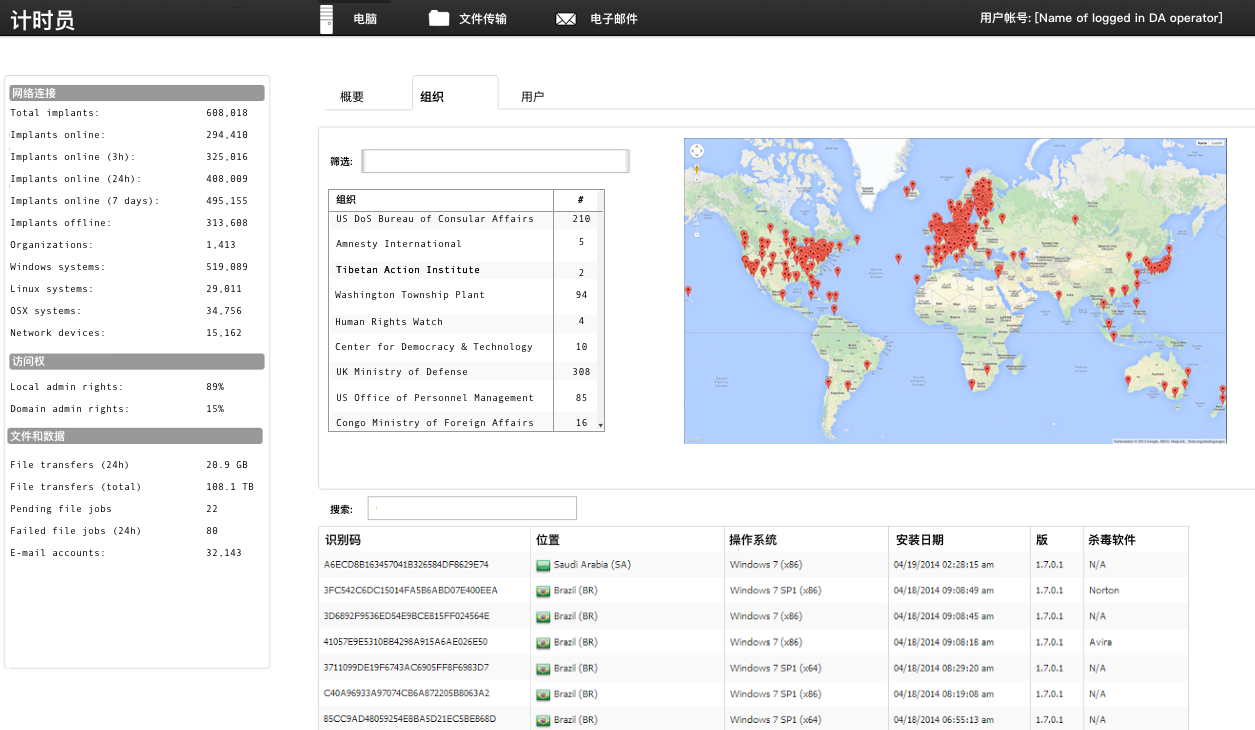Sort by the 安装日期 column header
The width and height of the screenshot is (1255, 730).
[959, 539]
